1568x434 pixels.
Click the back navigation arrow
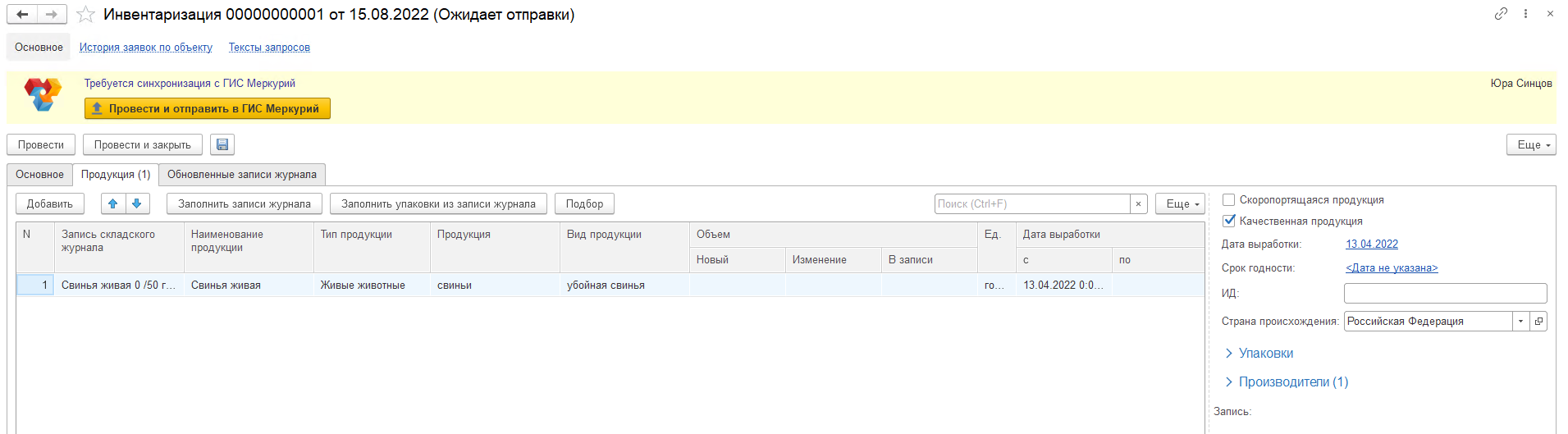22,14
